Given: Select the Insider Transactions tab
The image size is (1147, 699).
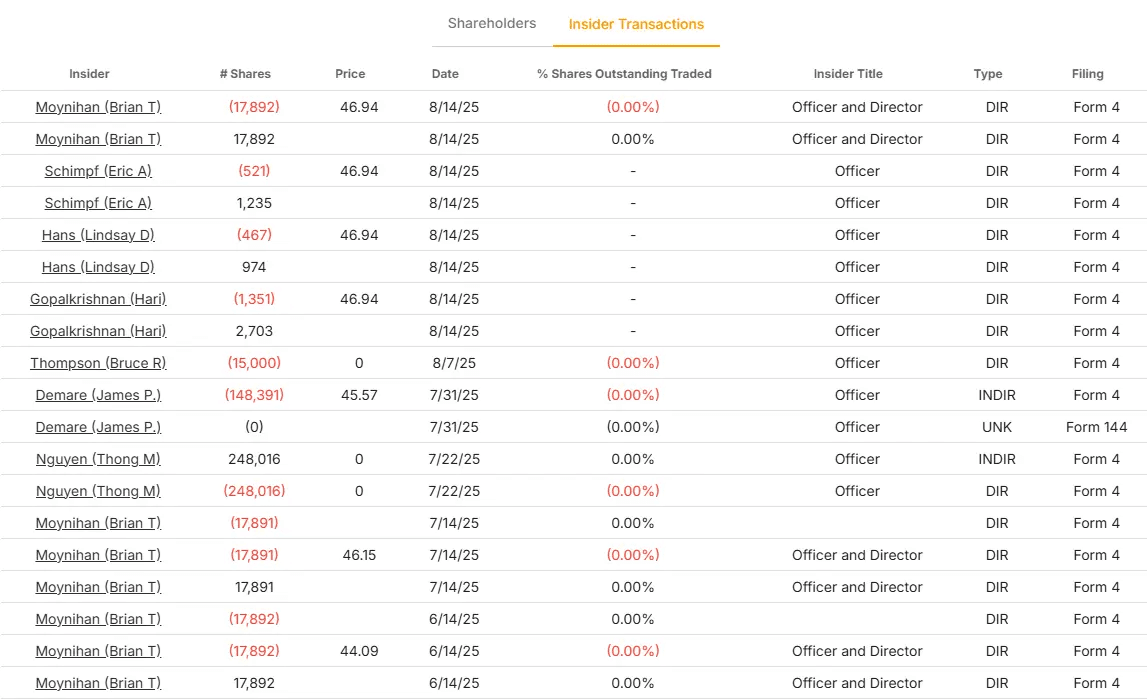Looking at the screenshot, I should (636, 24).
